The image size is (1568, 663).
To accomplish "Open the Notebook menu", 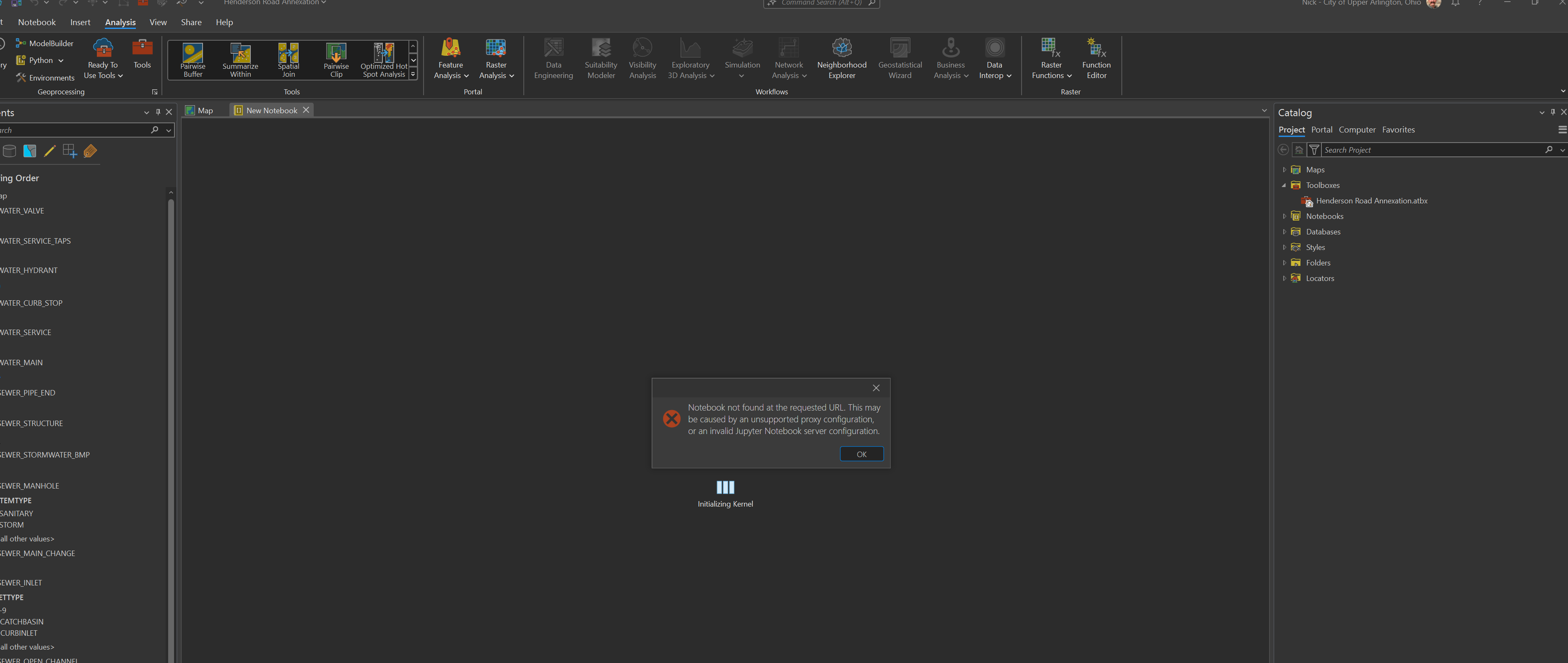I will click(36, 22).
